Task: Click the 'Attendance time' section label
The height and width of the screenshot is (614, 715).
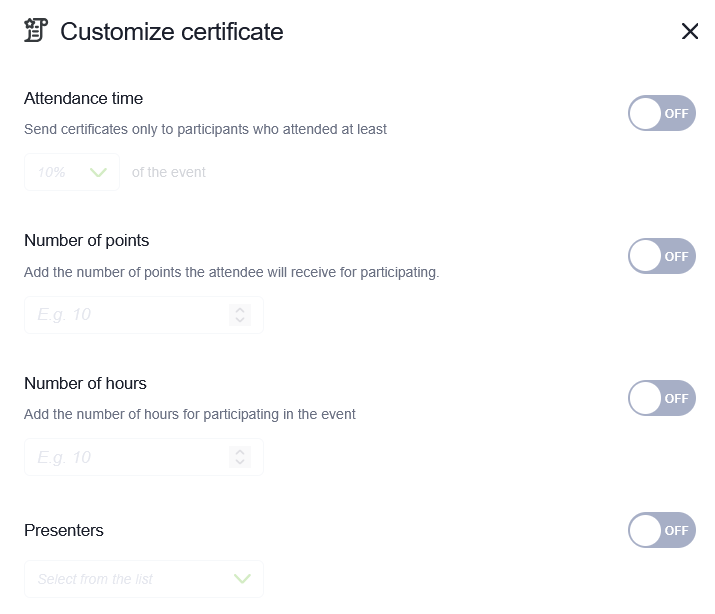Action: point(83,98)
